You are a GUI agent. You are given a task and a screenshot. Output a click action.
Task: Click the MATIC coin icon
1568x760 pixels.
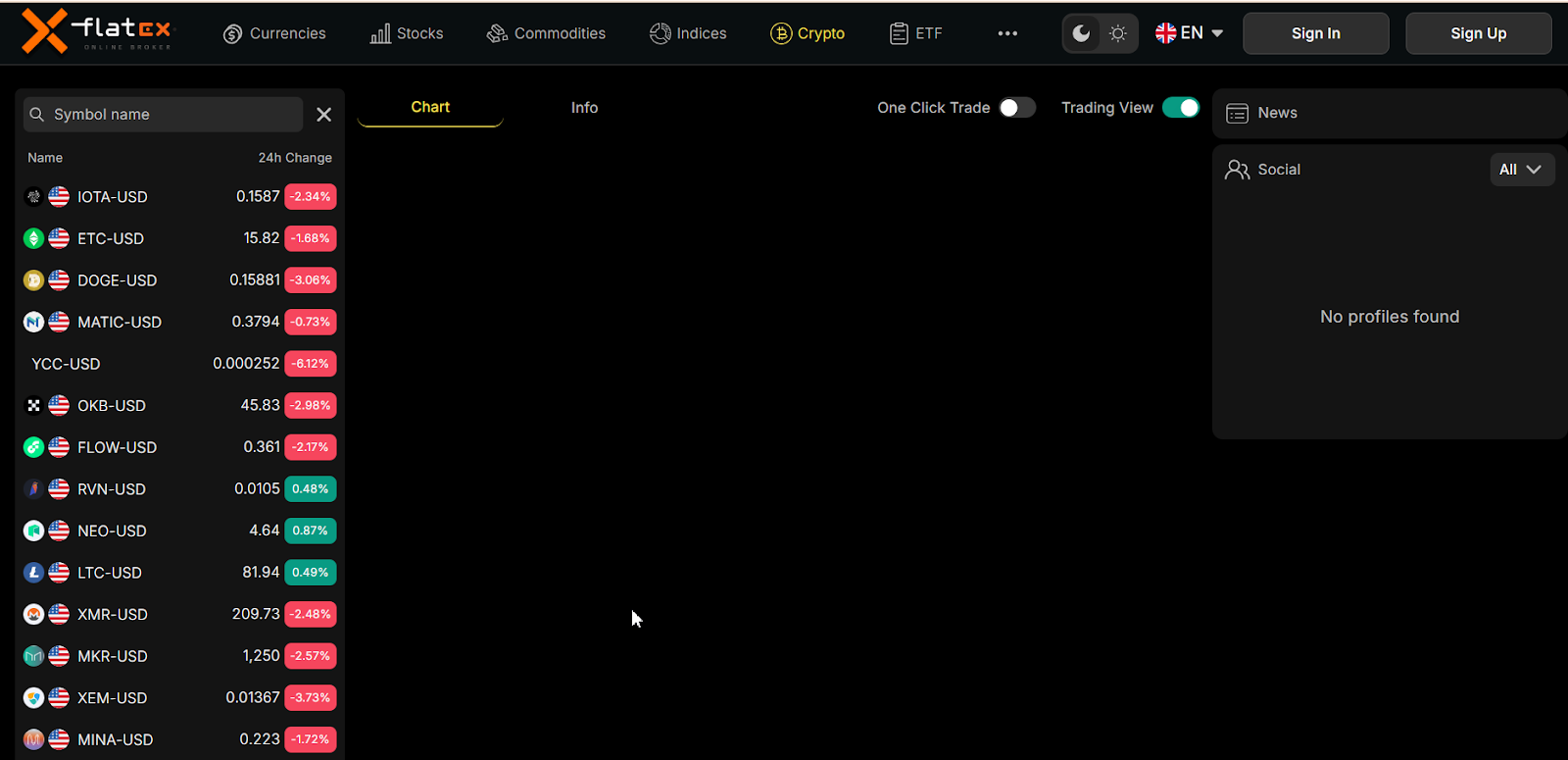33,322
